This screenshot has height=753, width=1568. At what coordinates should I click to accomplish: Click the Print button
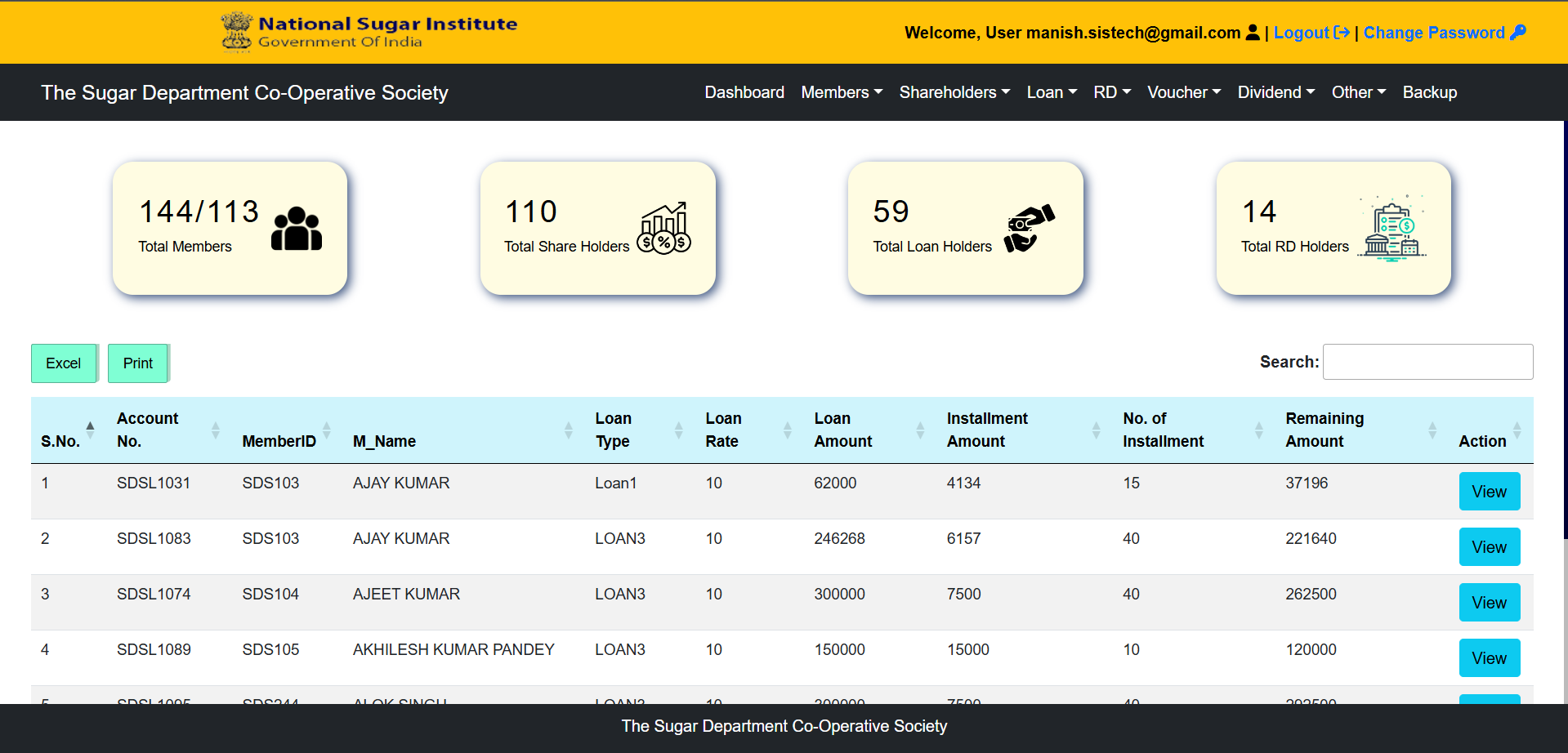click(138, 363)
